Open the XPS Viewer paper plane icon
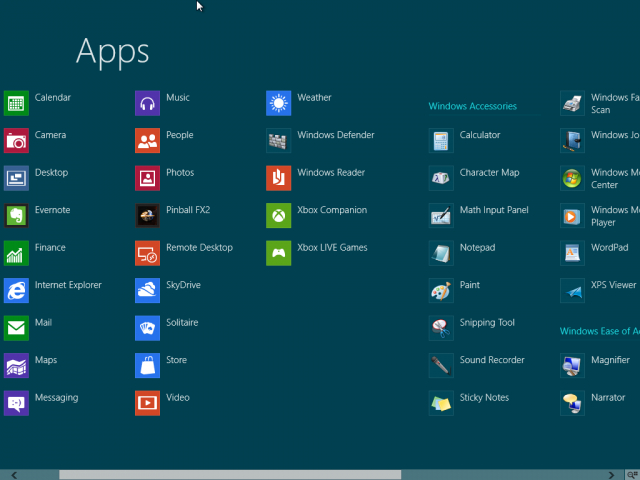This screenshot has height=480, width=640. [572, 291]
